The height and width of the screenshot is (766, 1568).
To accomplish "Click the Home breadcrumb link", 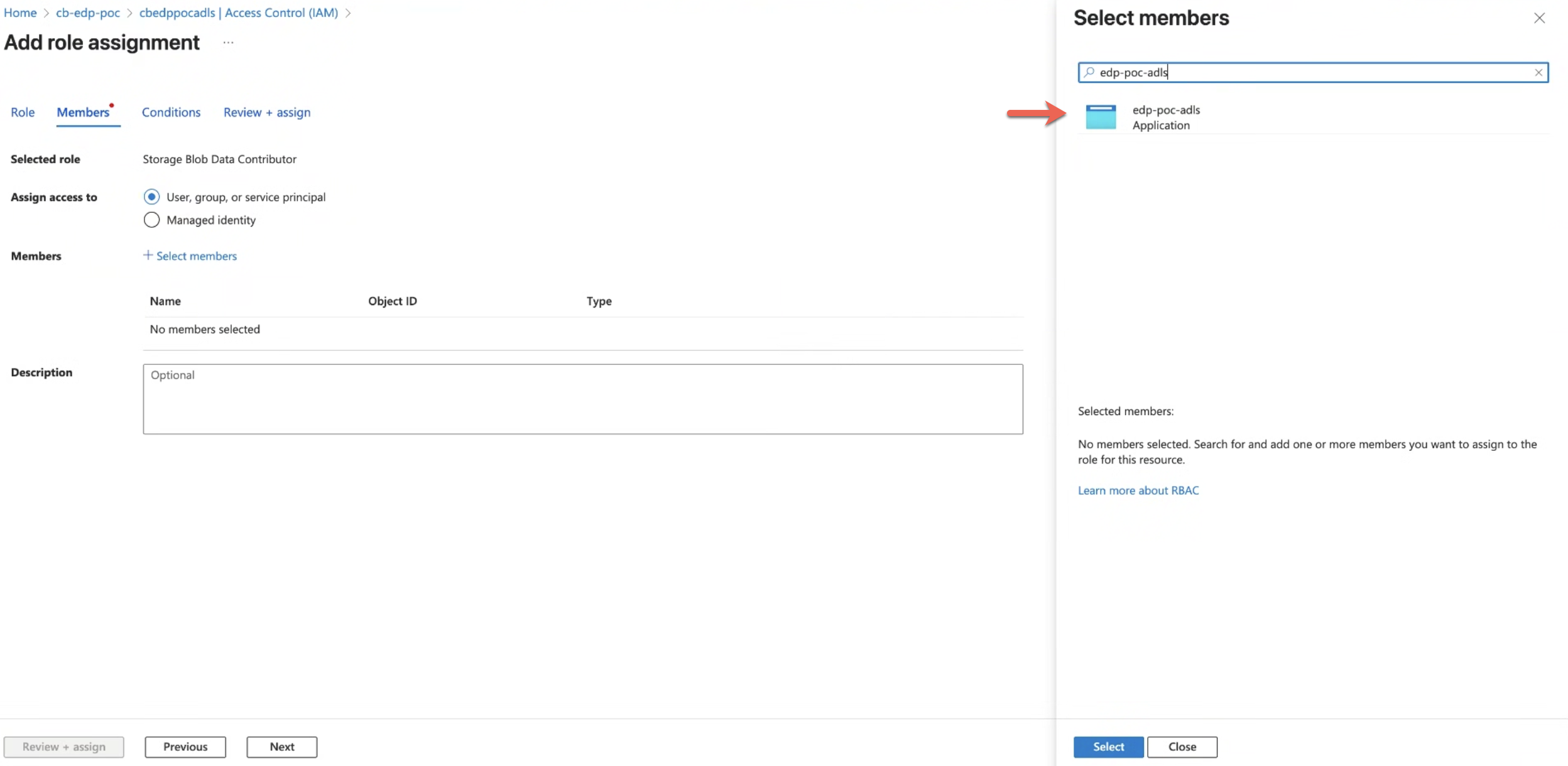I will pyautogui.click(x=20, y=13).
